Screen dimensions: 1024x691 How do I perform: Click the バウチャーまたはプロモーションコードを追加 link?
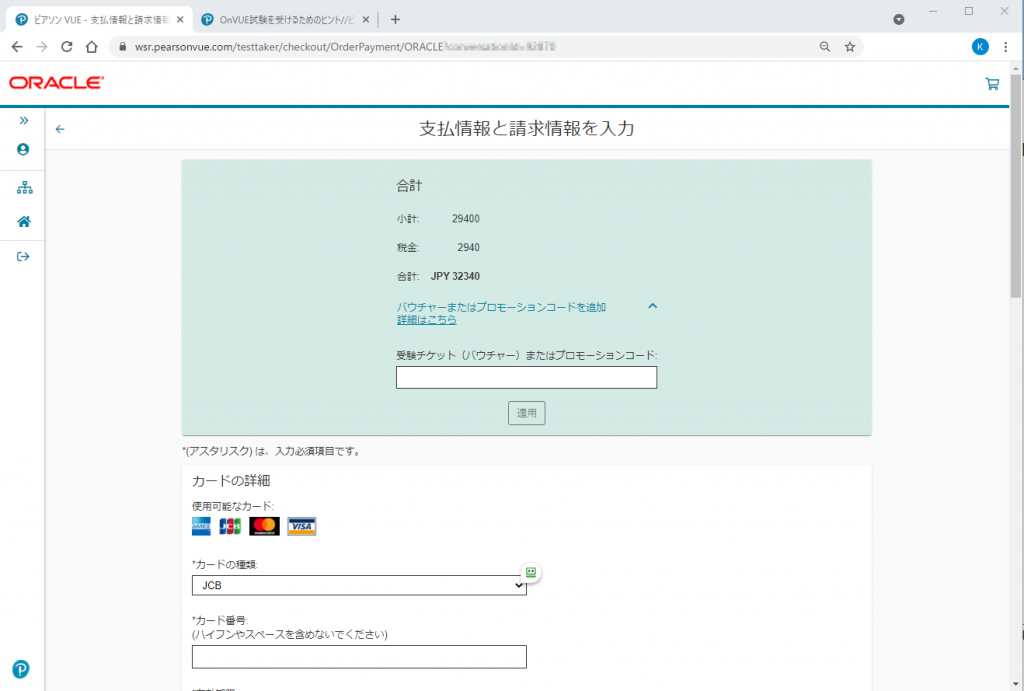[501, 307]
